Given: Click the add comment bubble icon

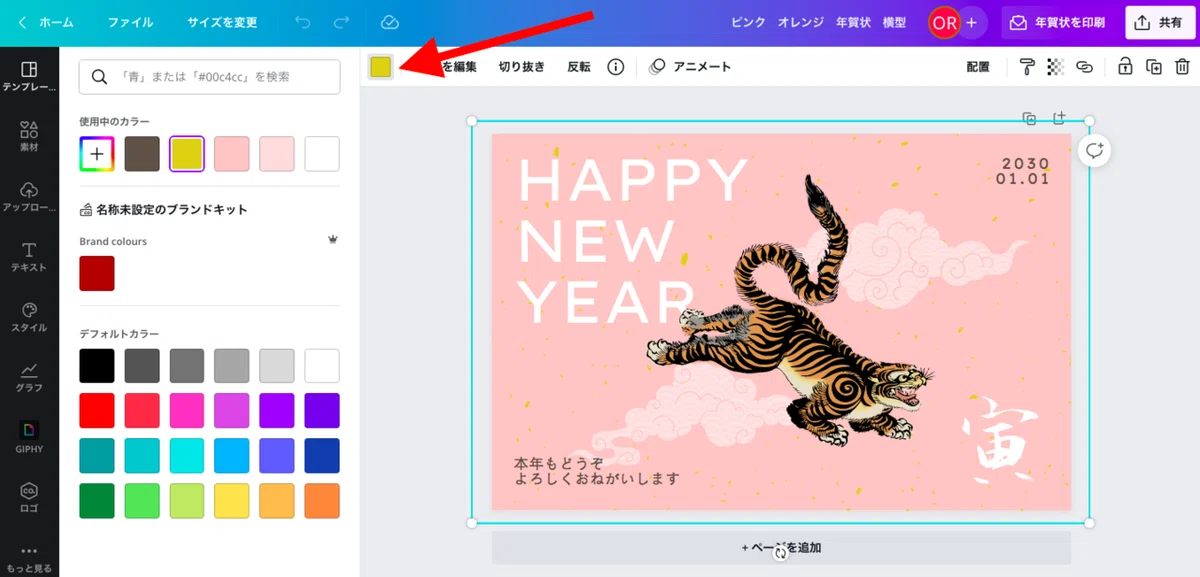Looking at the screenshot, I should pos(1095,150).
